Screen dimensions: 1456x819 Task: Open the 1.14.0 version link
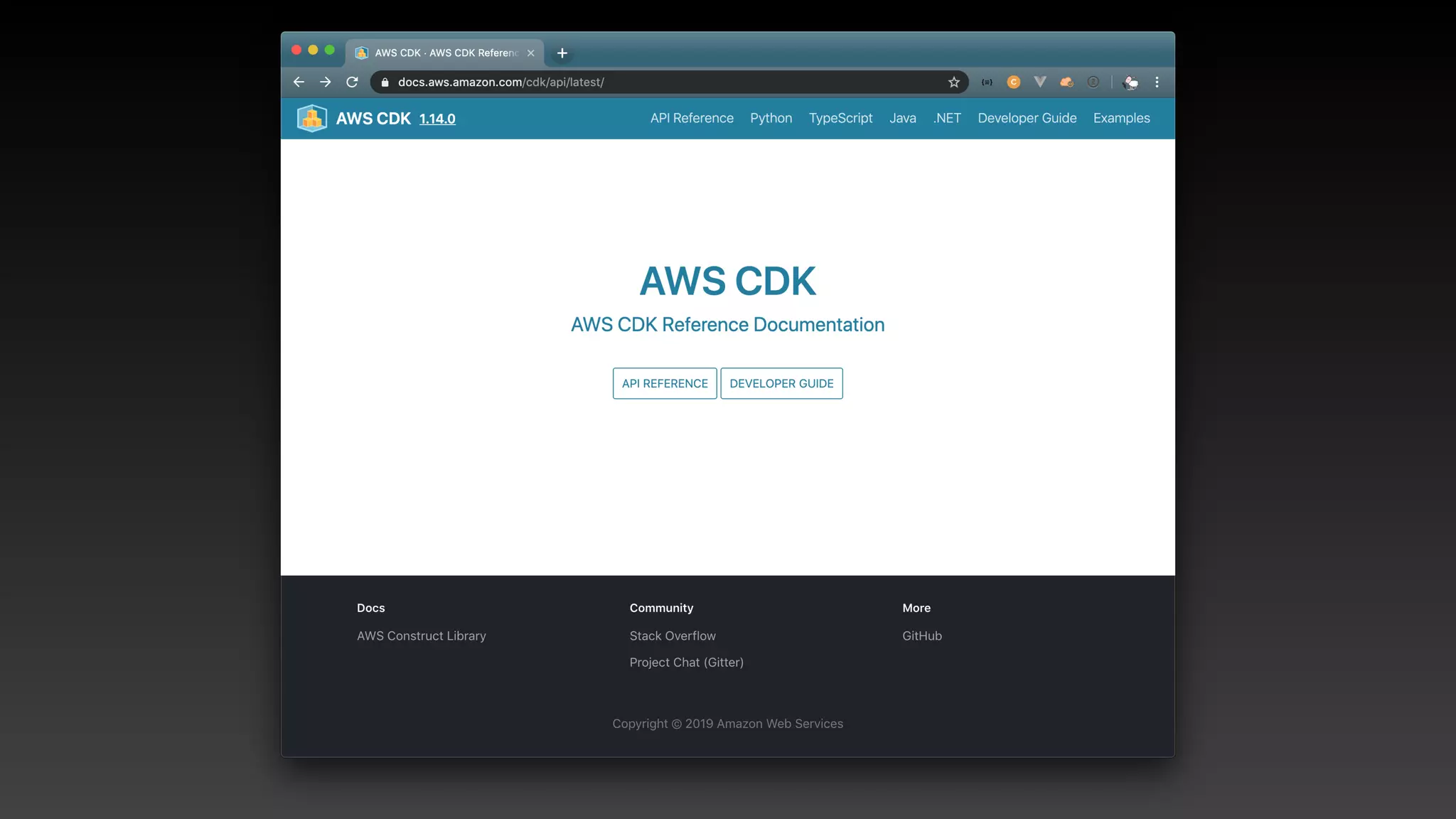click(437, 119)
